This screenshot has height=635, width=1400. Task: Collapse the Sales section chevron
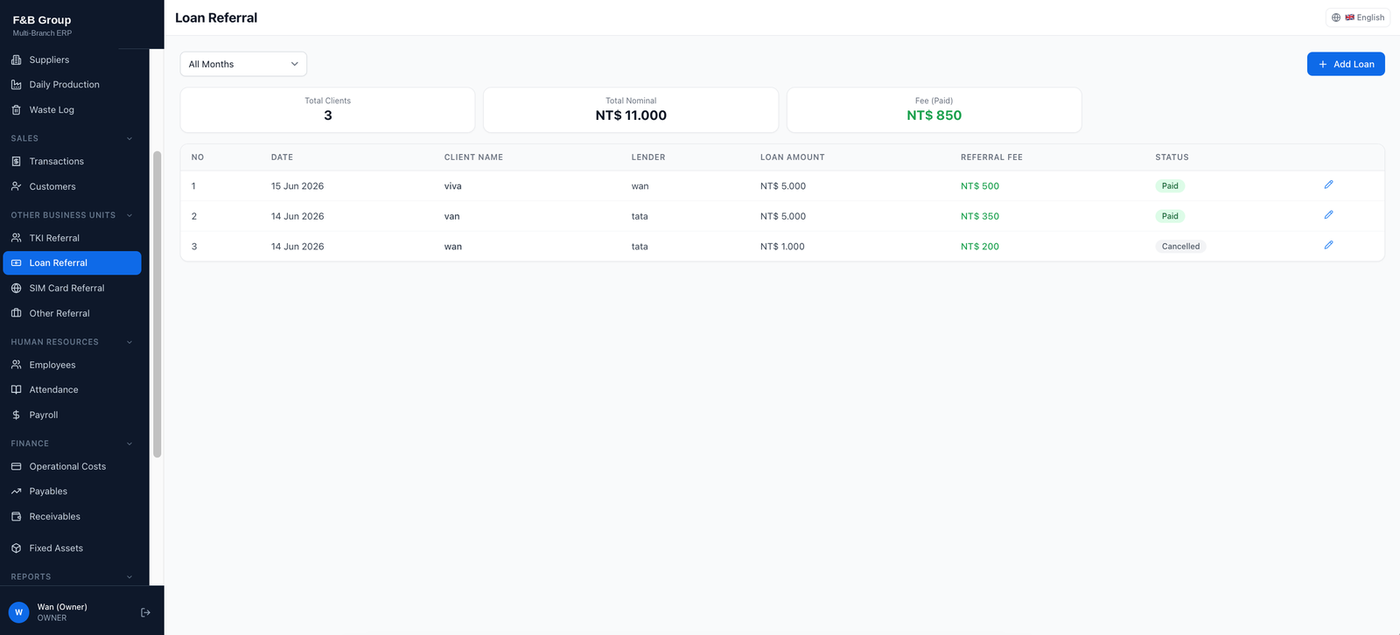click(x=129, y=138)
